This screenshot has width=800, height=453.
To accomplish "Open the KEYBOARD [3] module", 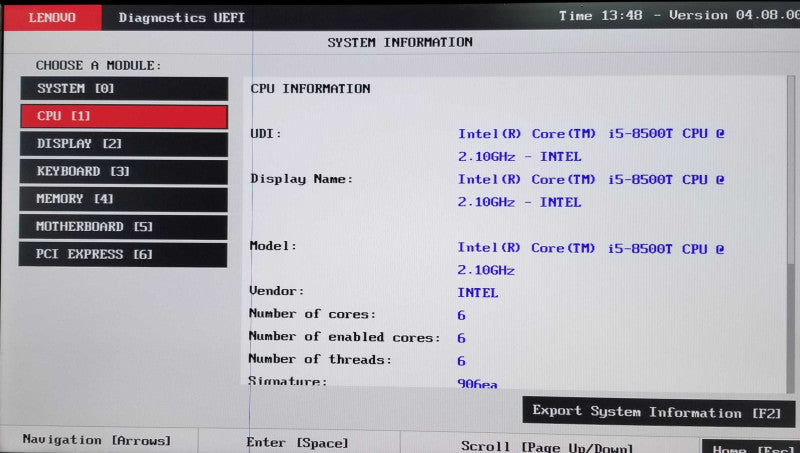I will coord(123,171).
